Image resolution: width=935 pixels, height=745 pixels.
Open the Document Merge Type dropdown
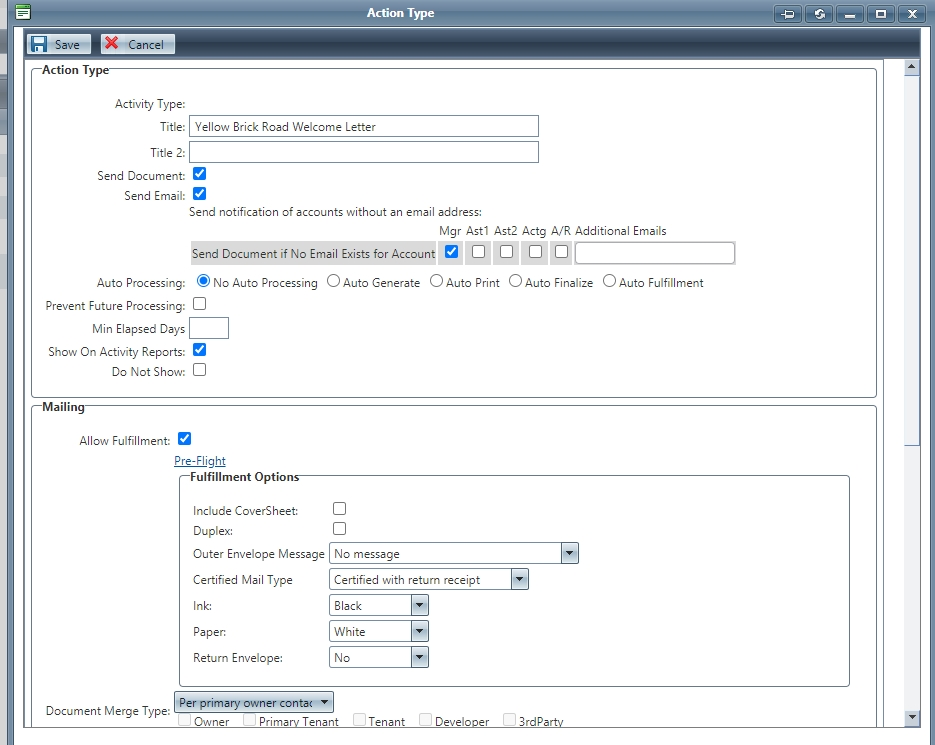325,701
